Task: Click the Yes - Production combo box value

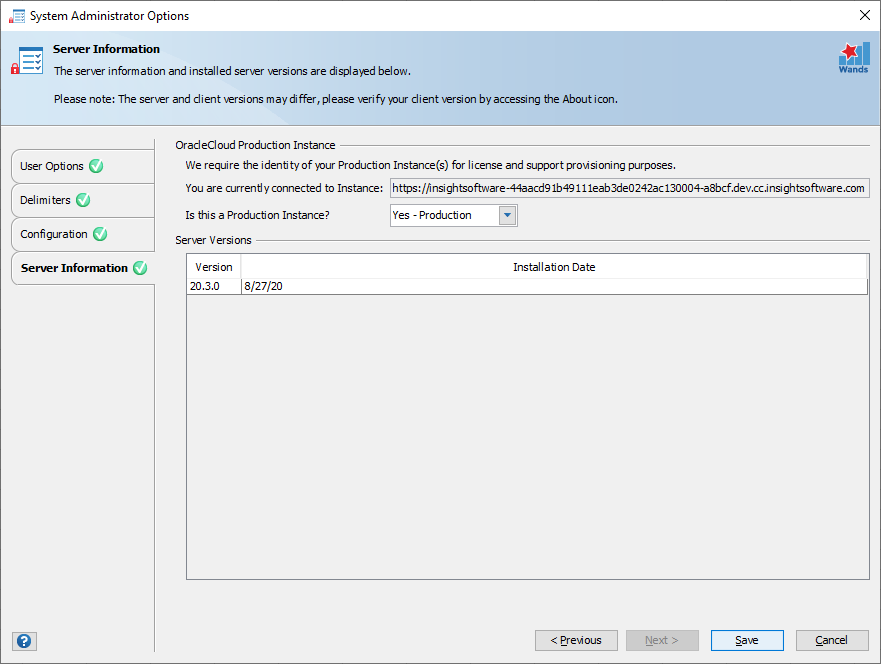Action: (x=444, y=215)
